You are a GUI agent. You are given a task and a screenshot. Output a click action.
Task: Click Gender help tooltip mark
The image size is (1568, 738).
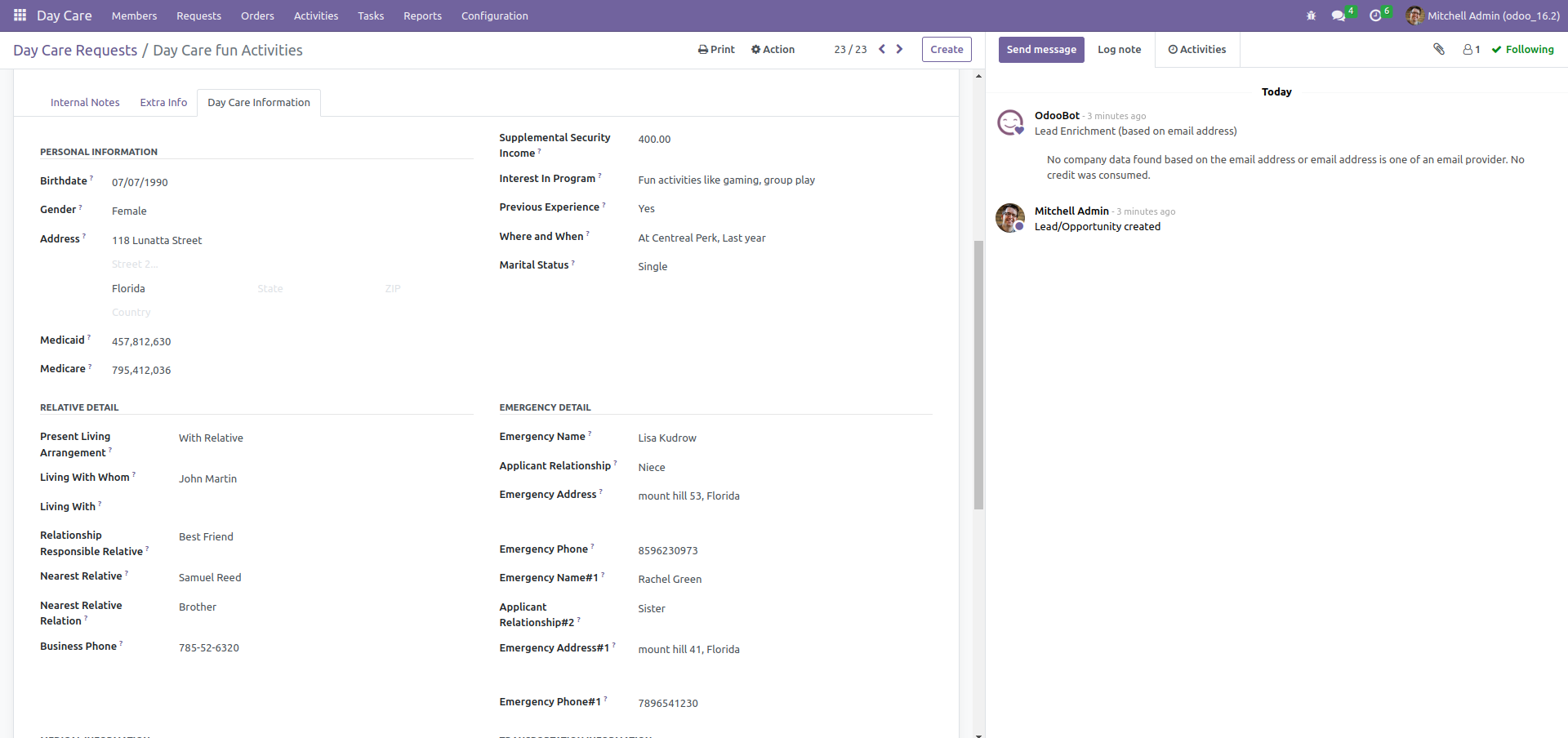(x=80, y=207)
